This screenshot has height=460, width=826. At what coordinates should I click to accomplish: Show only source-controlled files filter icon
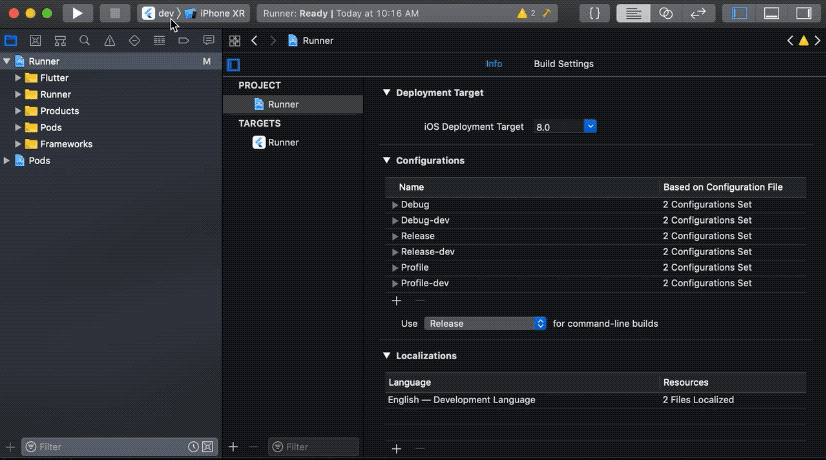[x=208, y=447]
